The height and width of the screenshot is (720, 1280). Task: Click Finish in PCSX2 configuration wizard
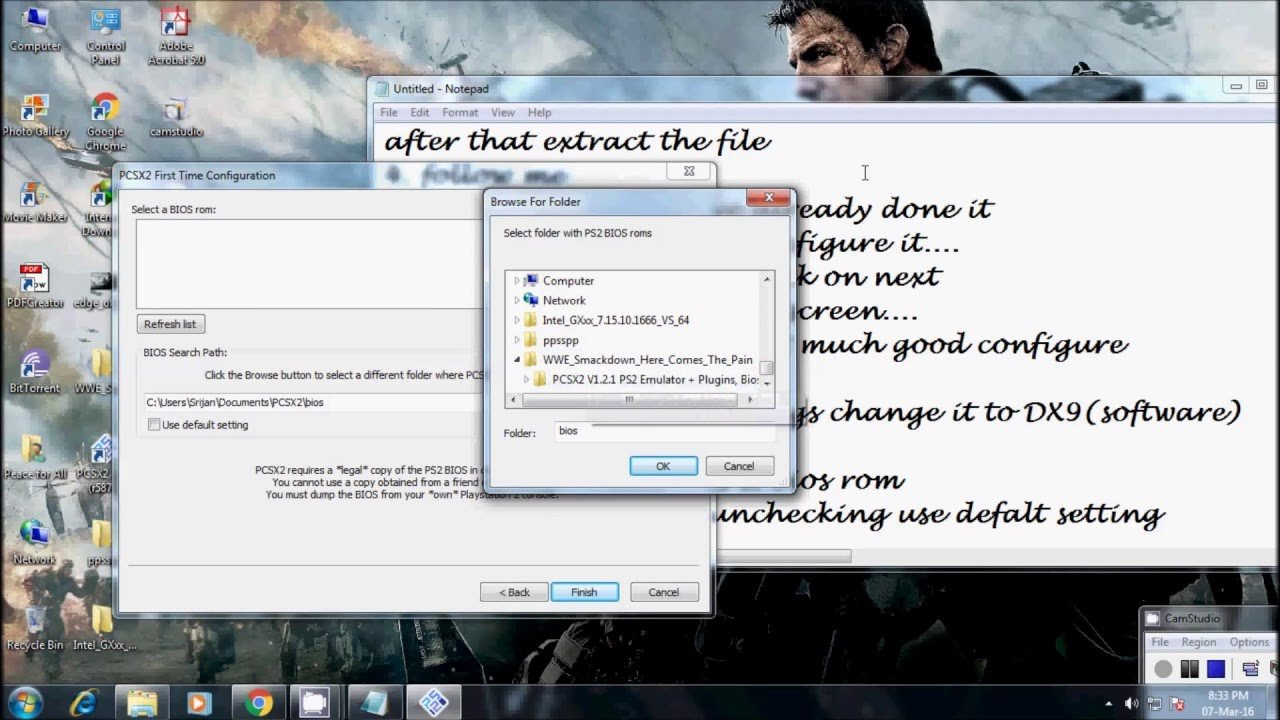584,592
